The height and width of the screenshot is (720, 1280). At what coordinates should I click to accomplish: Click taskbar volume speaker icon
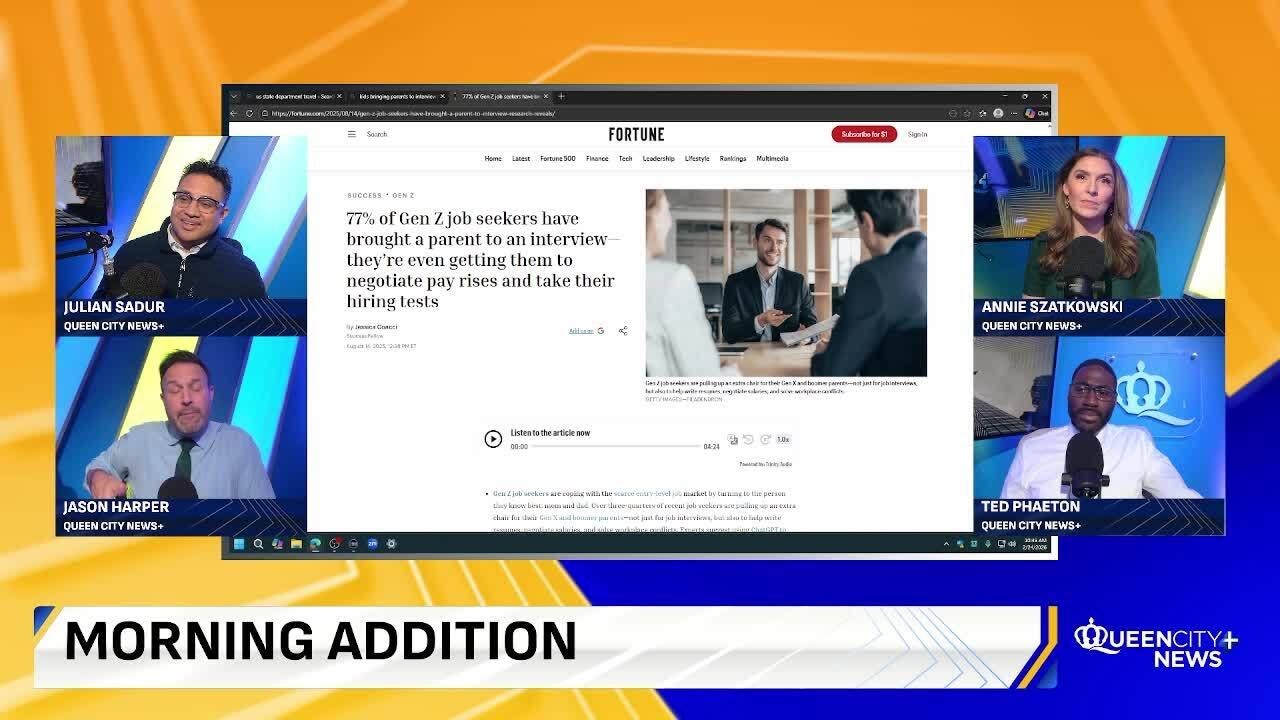coord(1012,544)
